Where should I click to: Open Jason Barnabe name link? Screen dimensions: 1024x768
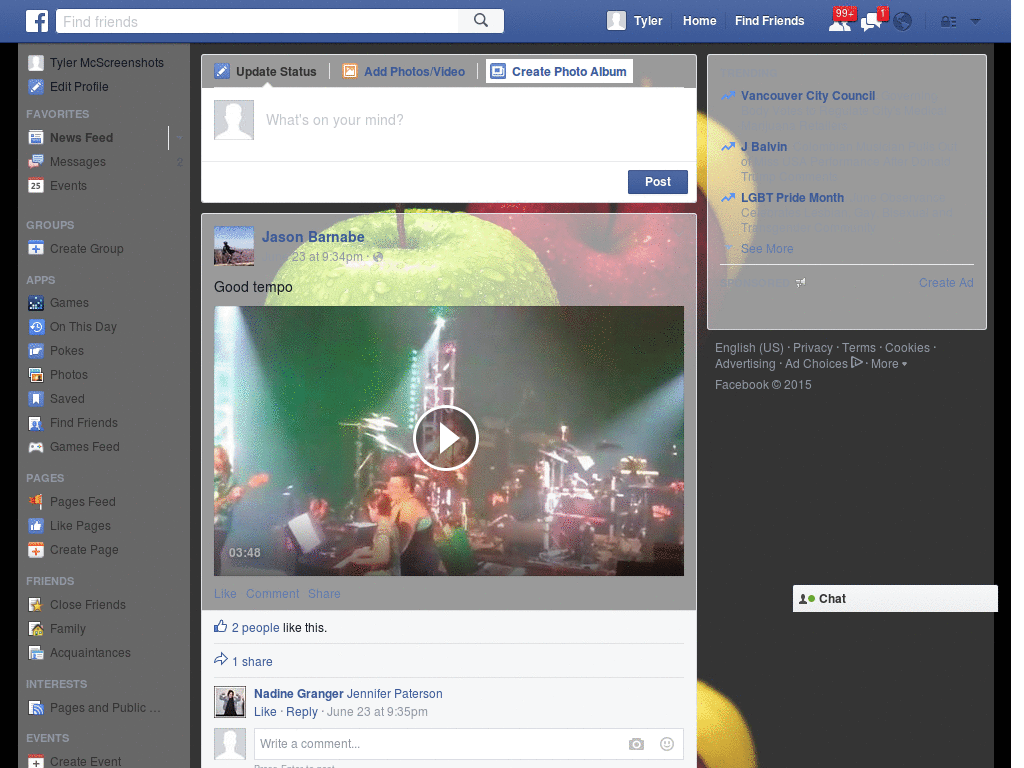pyautogui.click(x=313, y=237)
